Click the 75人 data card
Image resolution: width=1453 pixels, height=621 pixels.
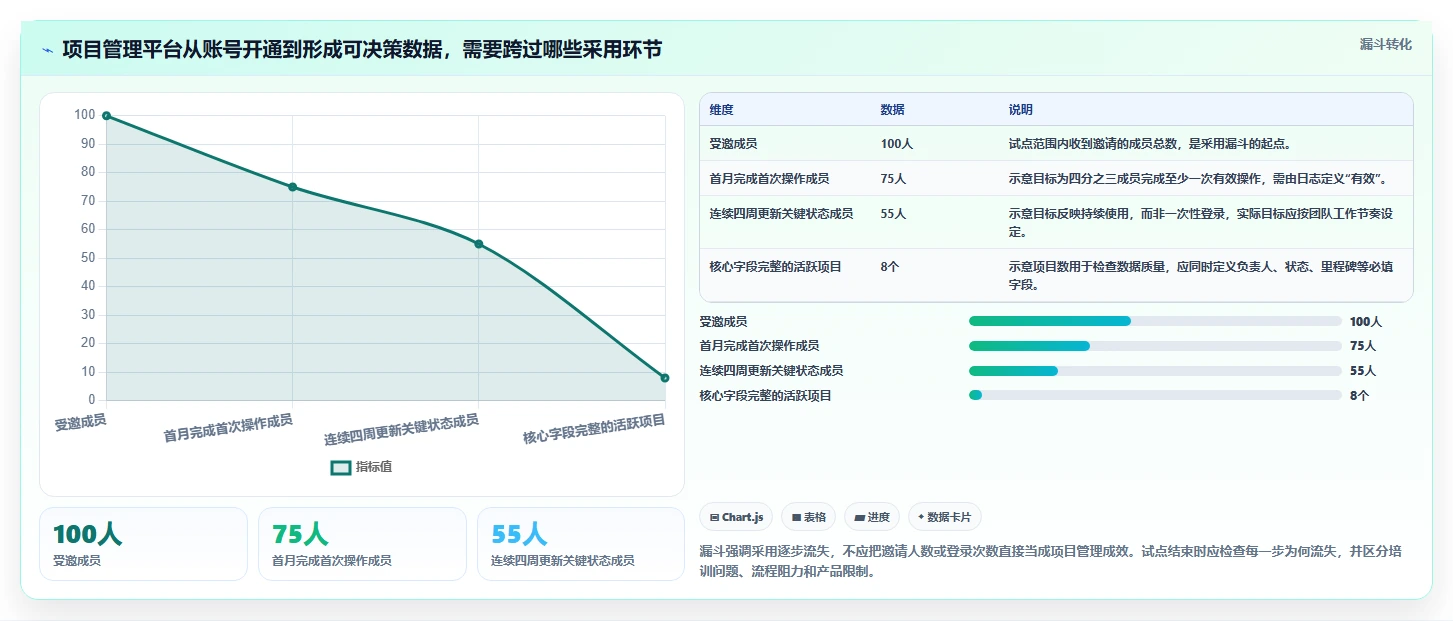(362, 544)
